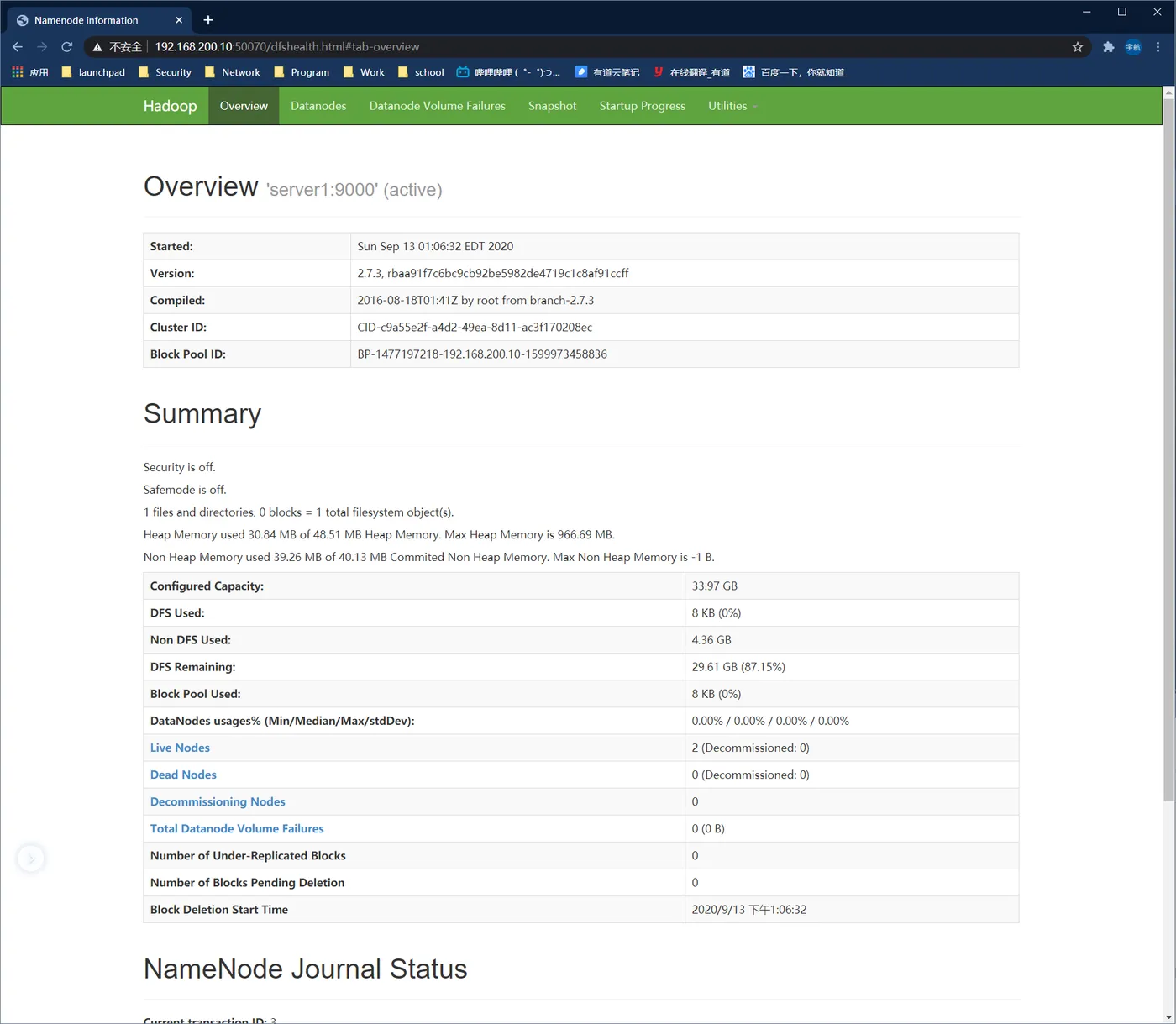Select the Namenode information browser tab
This screenshot has height=1024, width=1176.
point(99,20)
